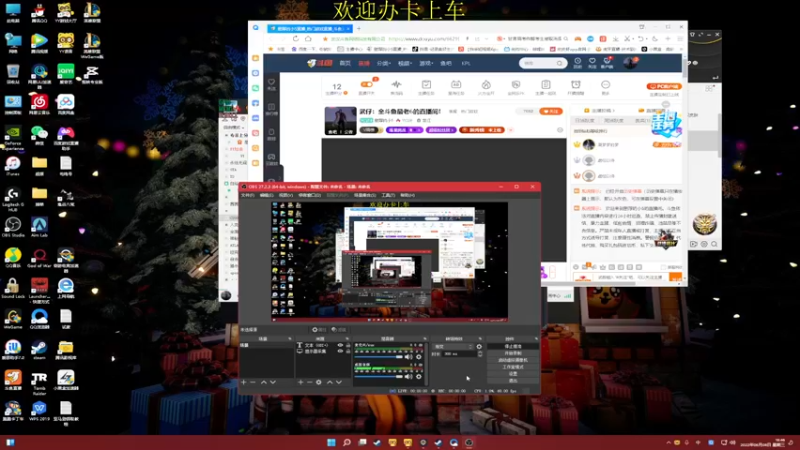800x450 pixels.
Task: Open the OBS 帮助 Help menu
Action: click(407, 195)
